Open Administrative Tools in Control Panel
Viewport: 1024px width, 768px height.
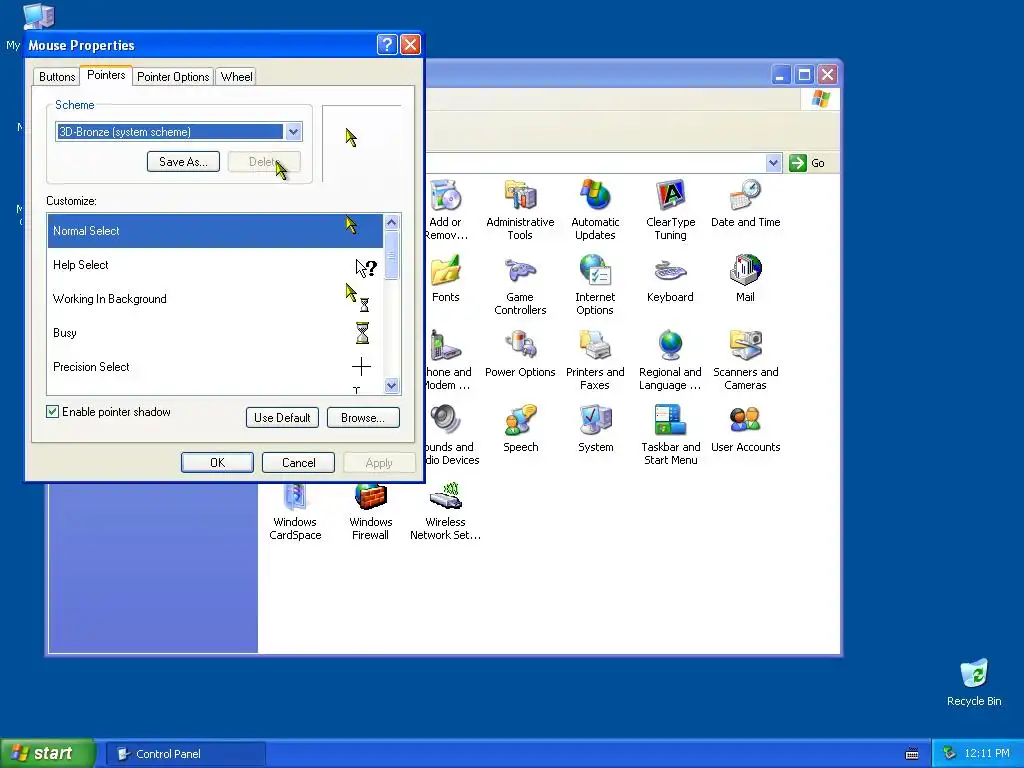coord(520,210)
